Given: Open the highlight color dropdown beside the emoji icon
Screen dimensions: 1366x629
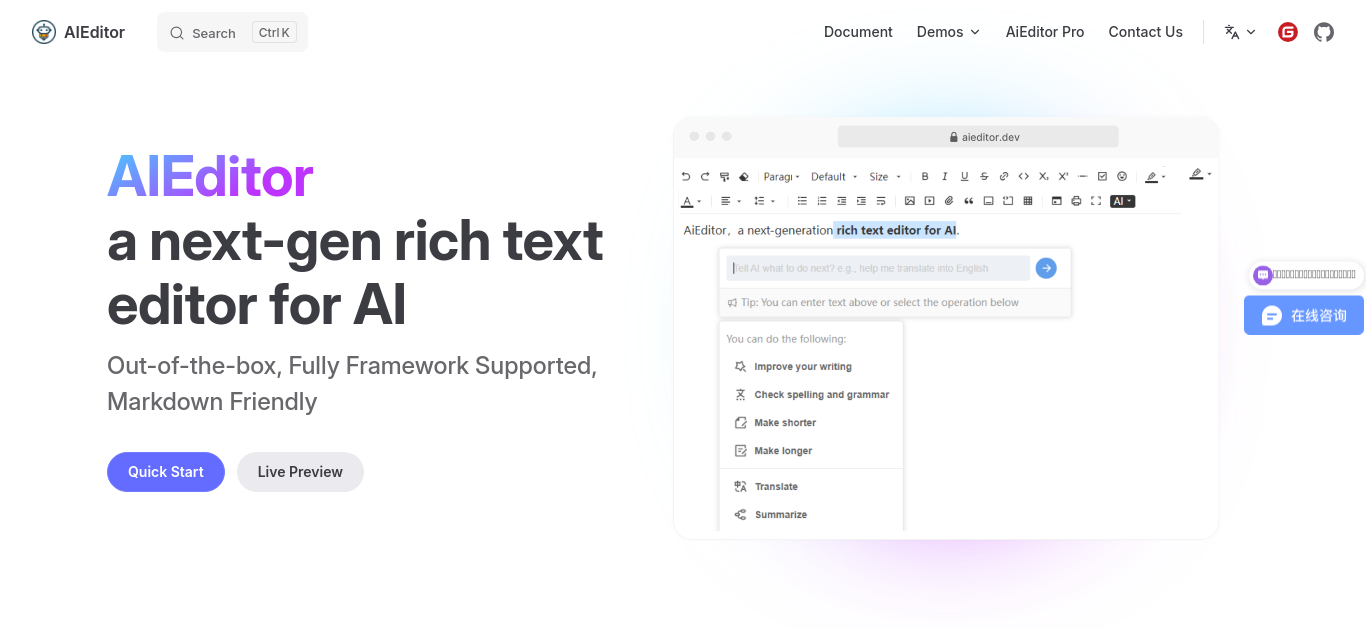Looking at the screenshot, I should 1155,177.
